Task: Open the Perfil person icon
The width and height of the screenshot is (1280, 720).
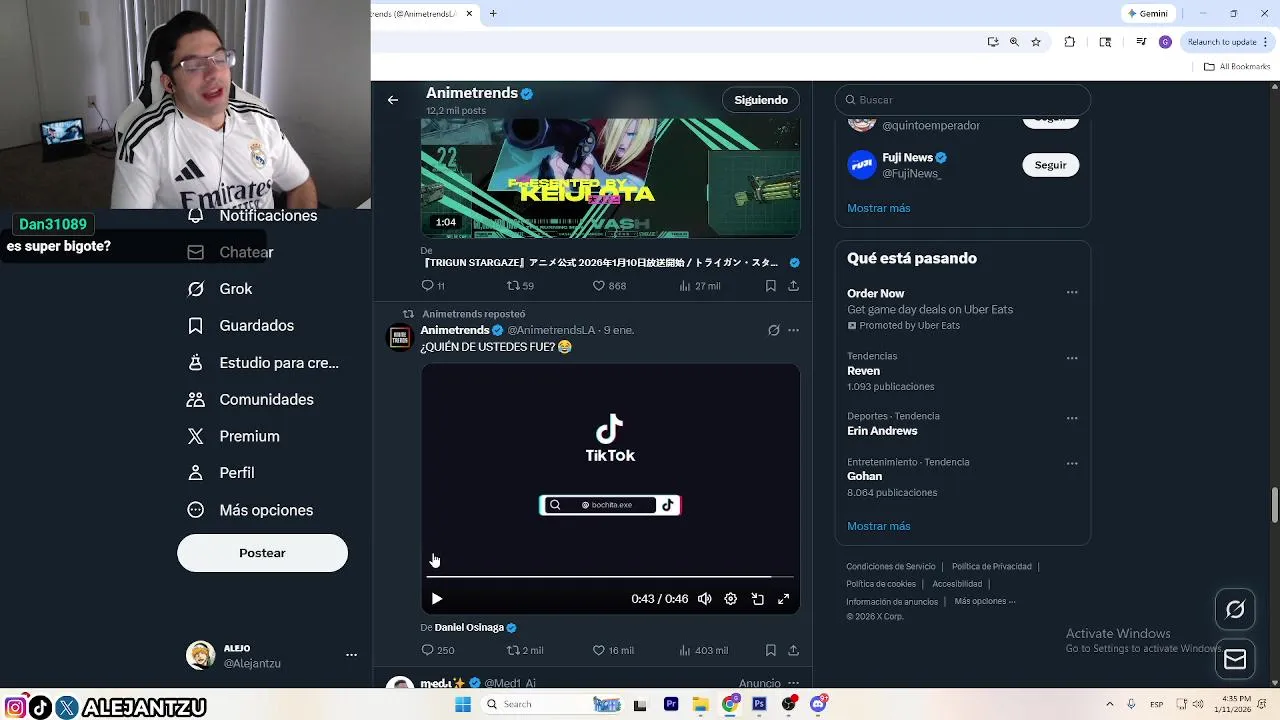Action: pos(196,473)
